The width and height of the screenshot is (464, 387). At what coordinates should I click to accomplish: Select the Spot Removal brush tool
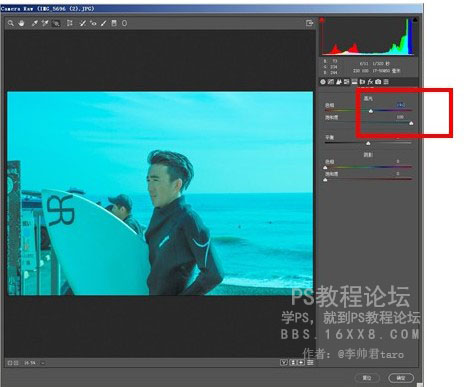coord(83,23)
